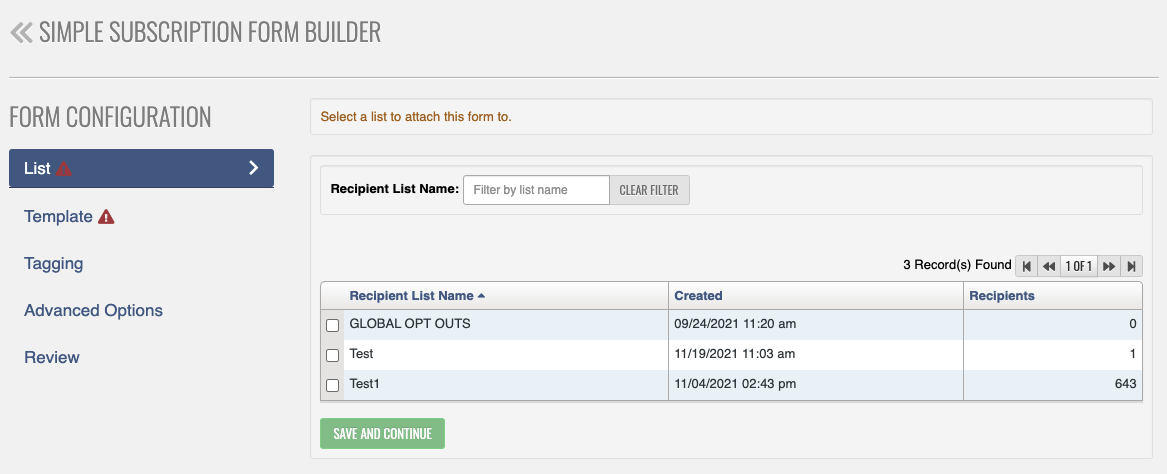Screen dimensions: 1167x474
Task: Click the warning icon beside Template
Action: tap(106, 217)
